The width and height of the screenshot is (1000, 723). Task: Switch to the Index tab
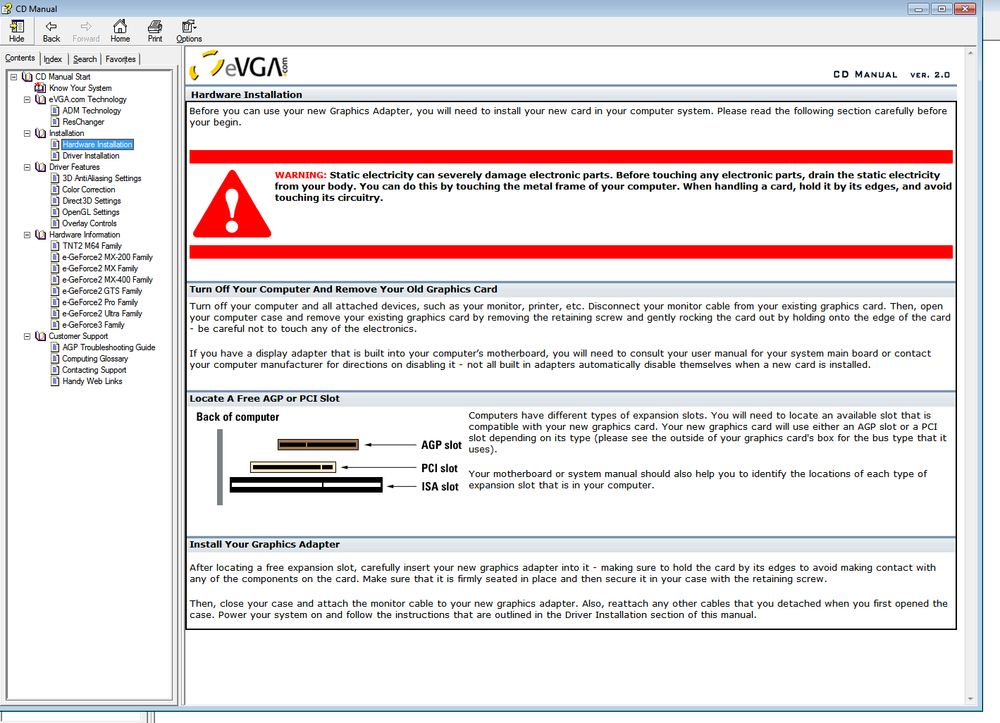coord(52,58)
